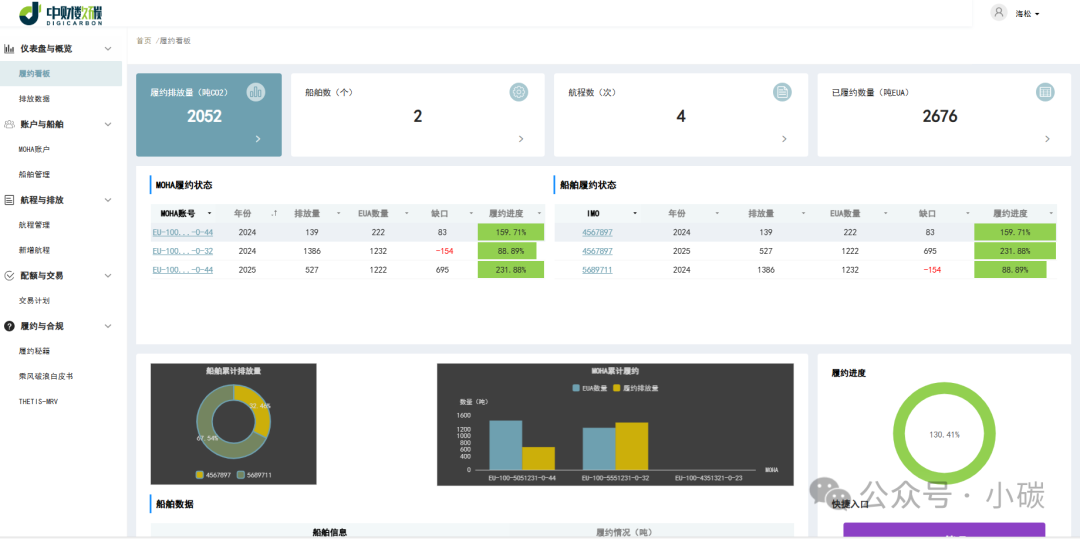The height and width of the screenshot is (539, 1080).
Task: Click the document icon on 航程数 card
Action: click(x=782, y=92)
